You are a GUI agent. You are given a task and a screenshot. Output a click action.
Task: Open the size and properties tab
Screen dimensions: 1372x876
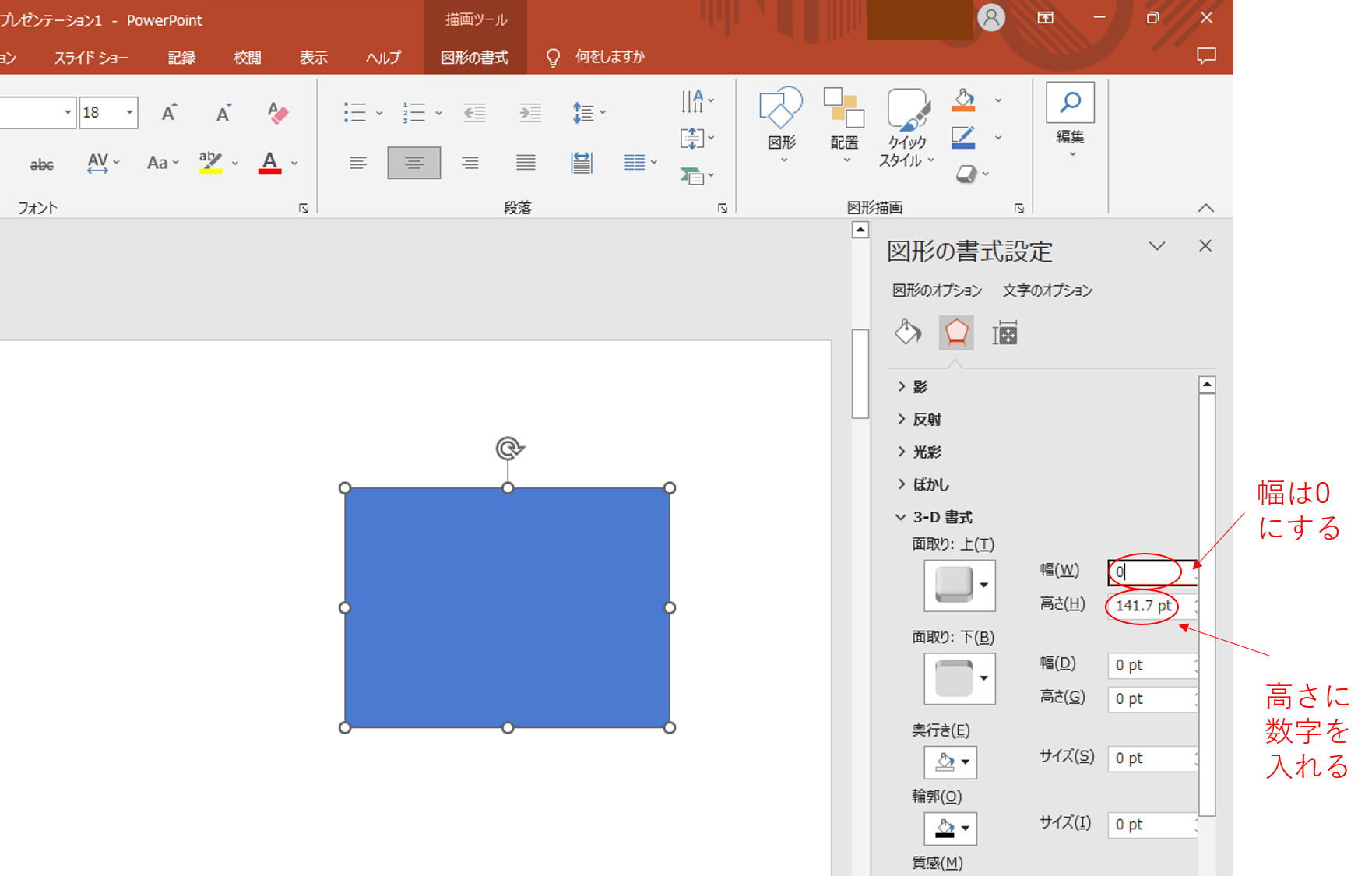1004,333
